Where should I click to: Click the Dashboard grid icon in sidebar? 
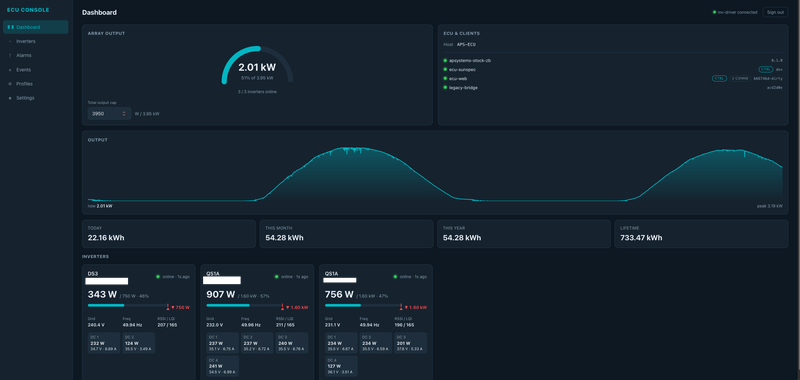10,27
